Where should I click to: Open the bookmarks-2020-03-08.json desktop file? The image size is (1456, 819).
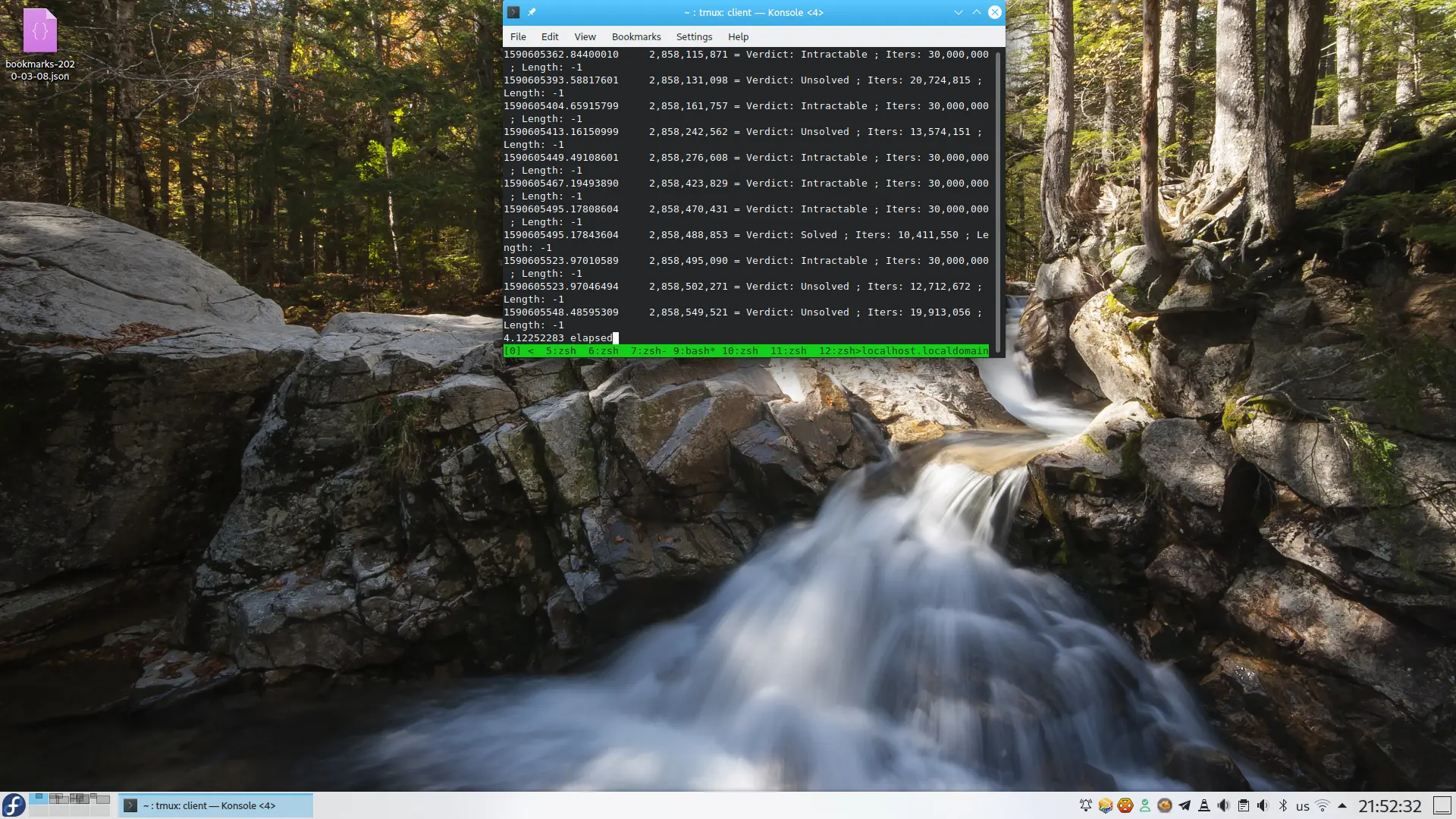pos(40,45)
